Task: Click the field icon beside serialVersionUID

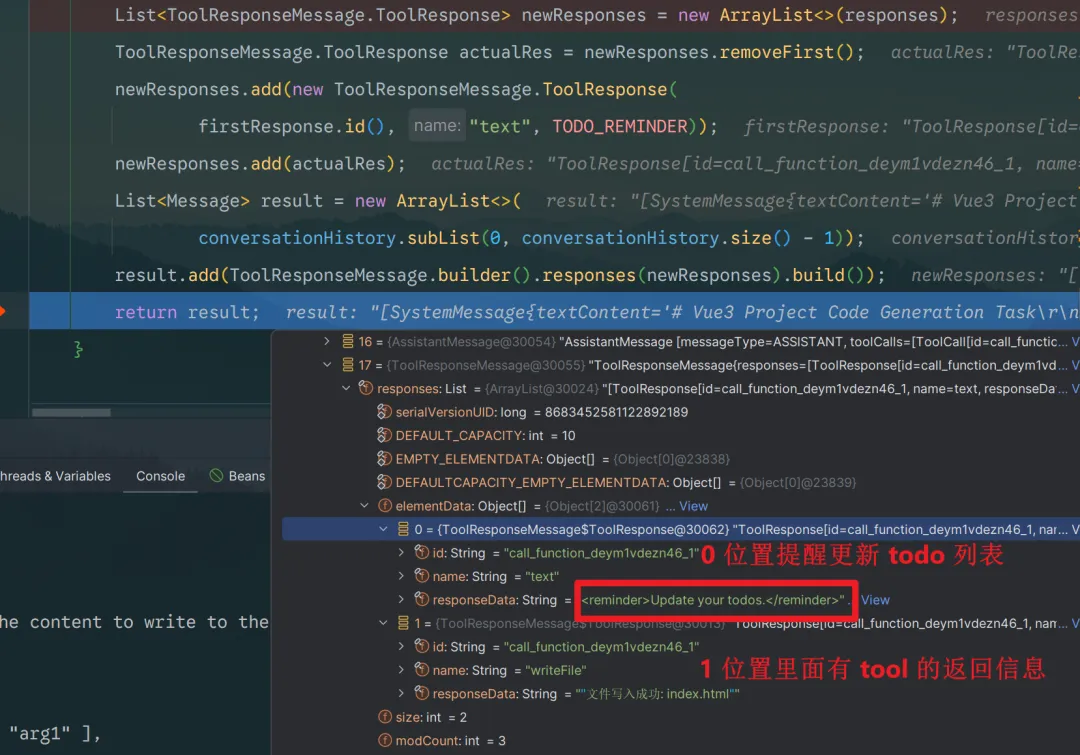Action: click(384, 412)
